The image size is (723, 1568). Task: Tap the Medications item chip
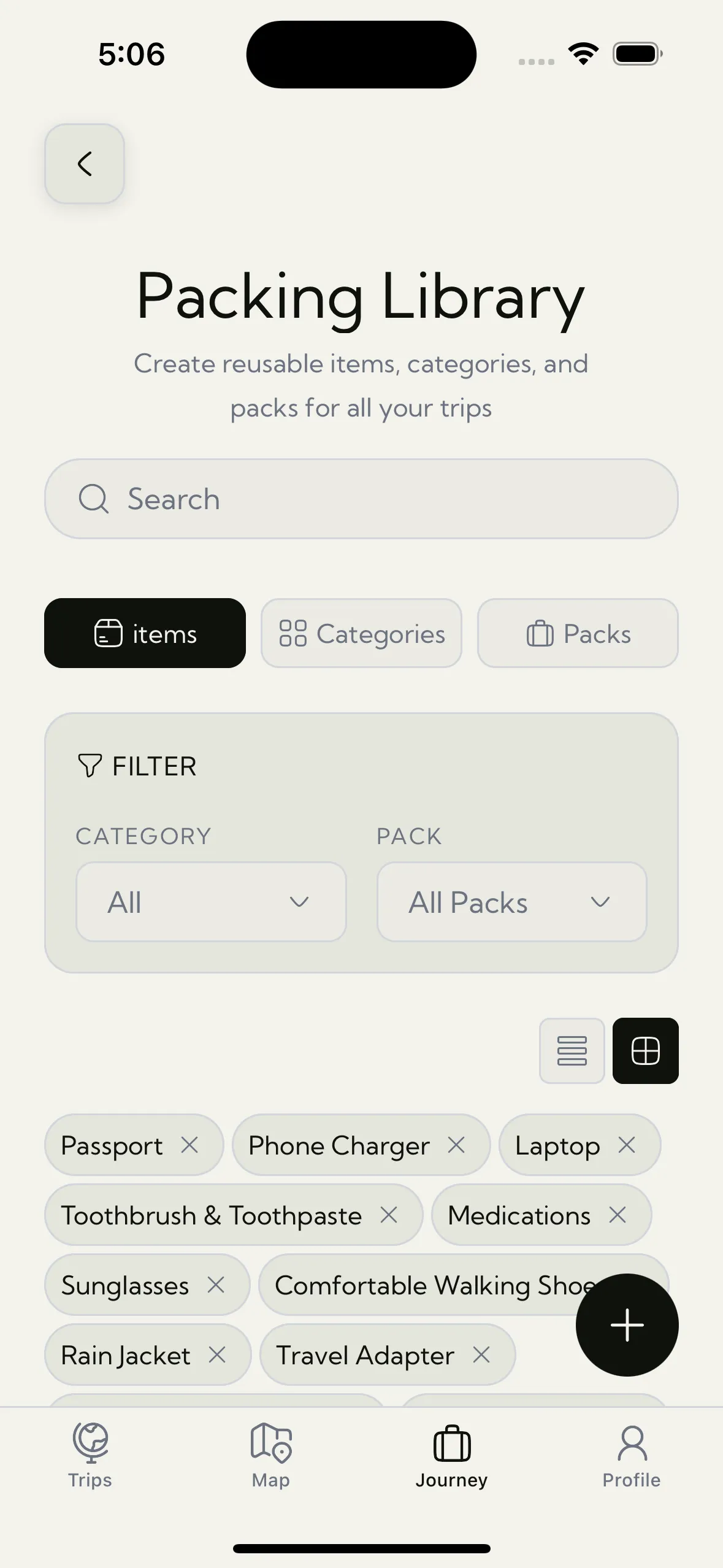pos(519,1215)
